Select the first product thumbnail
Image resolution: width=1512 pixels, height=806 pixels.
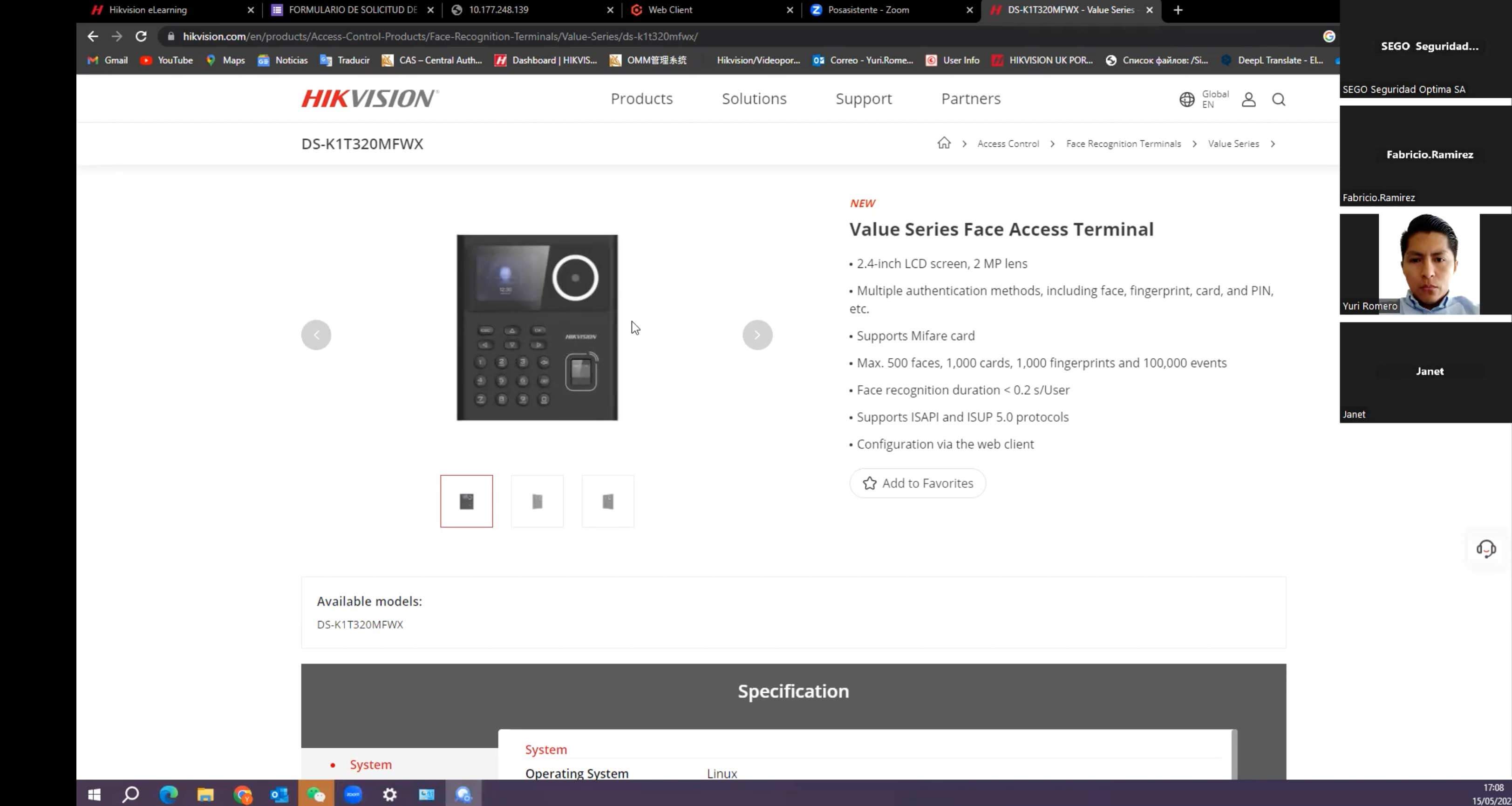(467, 501)
